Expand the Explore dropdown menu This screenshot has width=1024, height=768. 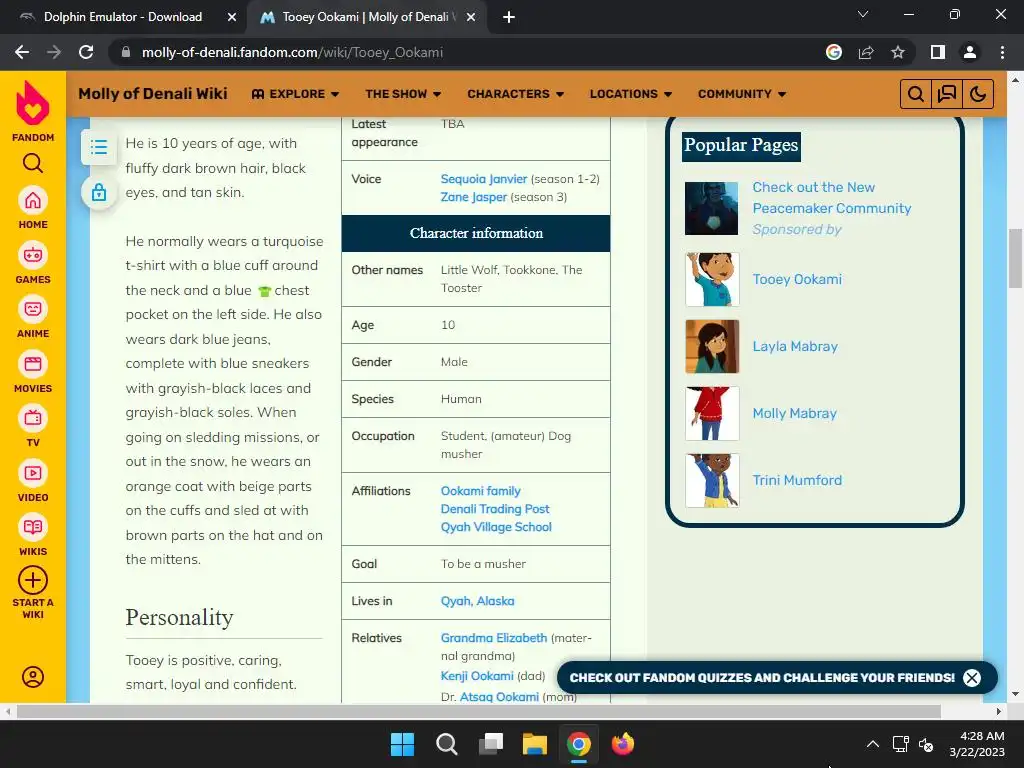(x=295, y=94)
